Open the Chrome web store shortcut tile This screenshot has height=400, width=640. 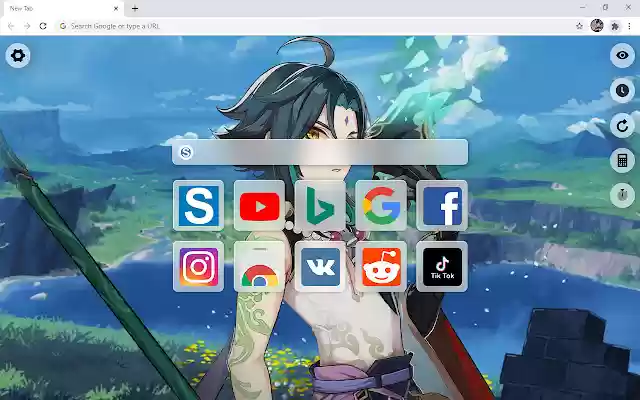[x=259, y=267]
